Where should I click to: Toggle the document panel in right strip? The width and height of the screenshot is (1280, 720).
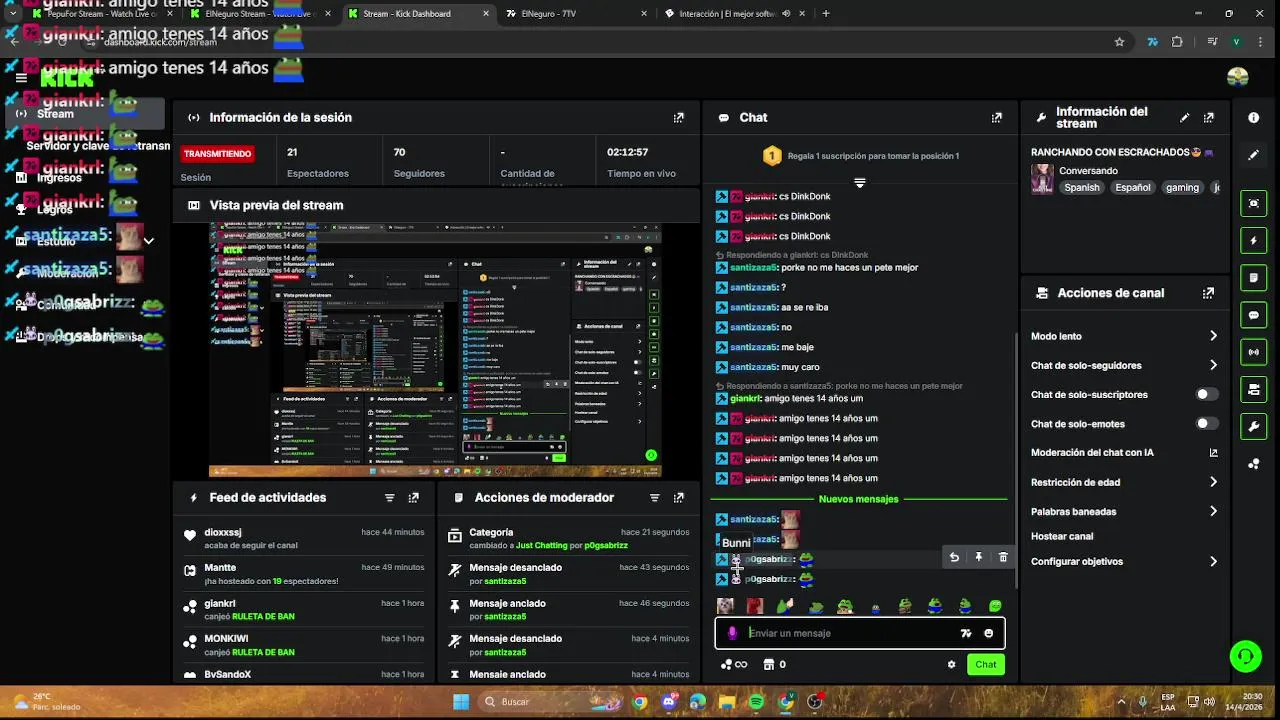pyautogui.click(x=1254, y=278)
